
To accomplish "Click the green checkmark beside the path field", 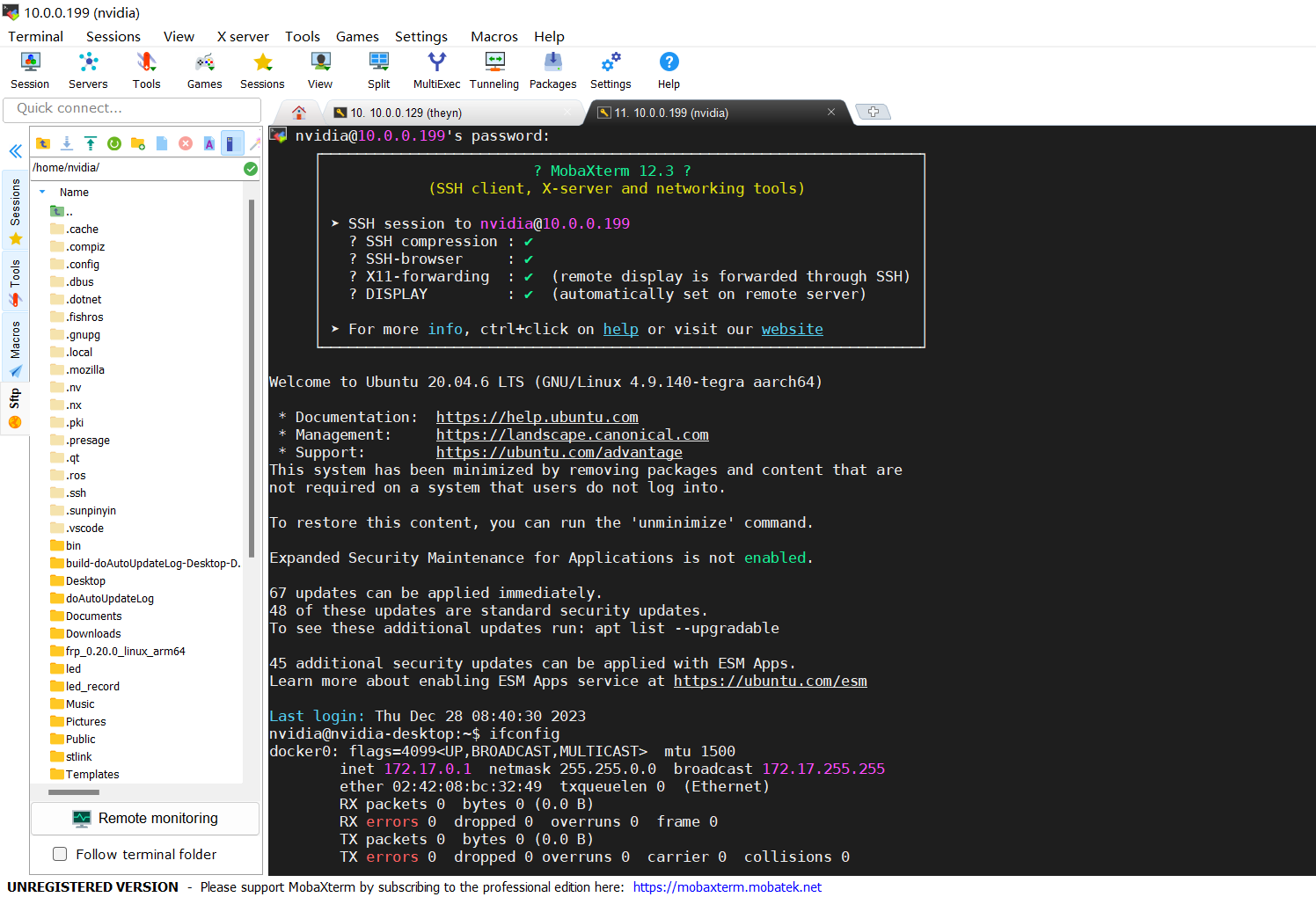I will [x=251, y=168].
